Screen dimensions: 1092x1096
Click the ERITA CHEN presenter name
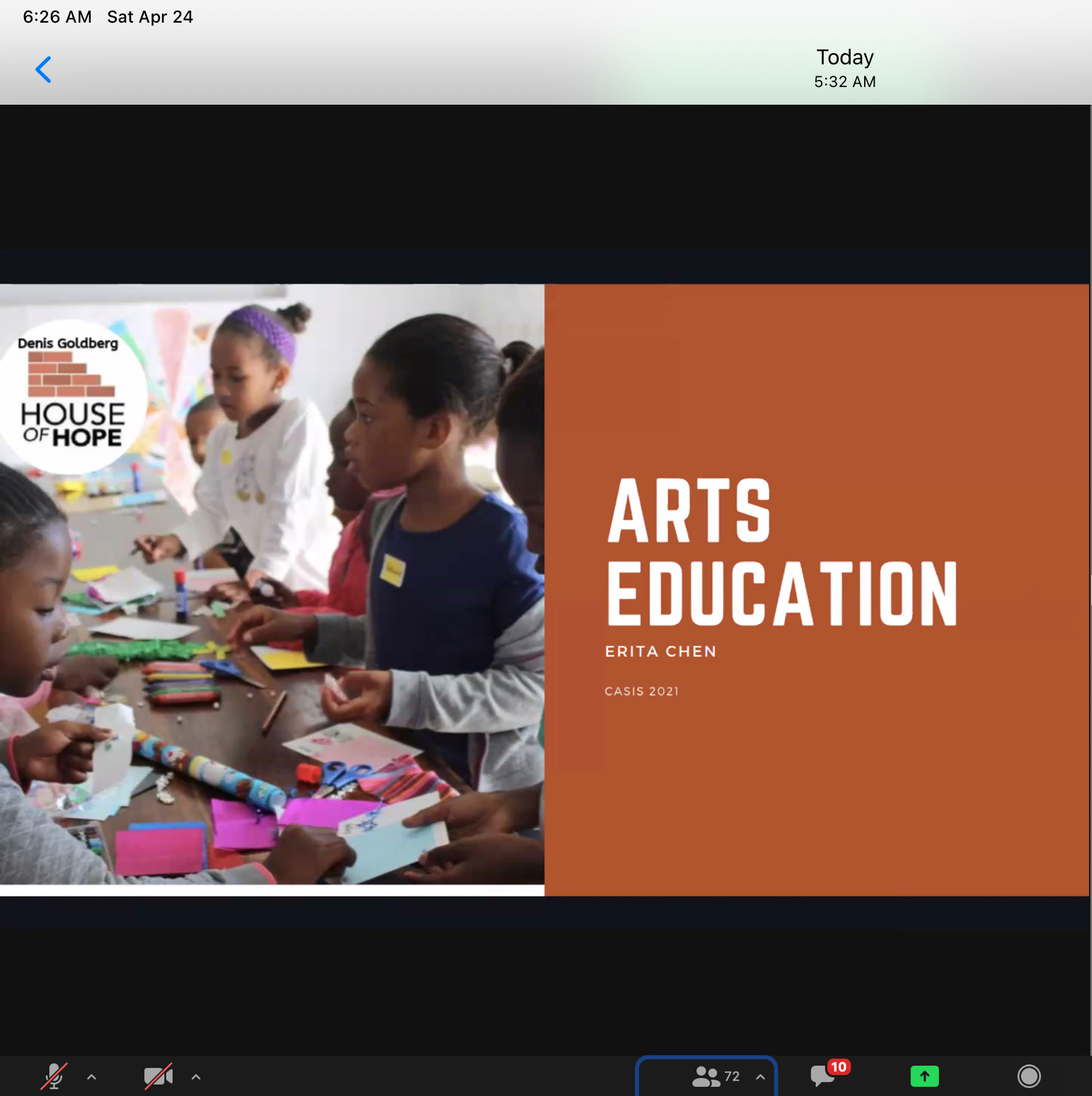pos(660,652)
